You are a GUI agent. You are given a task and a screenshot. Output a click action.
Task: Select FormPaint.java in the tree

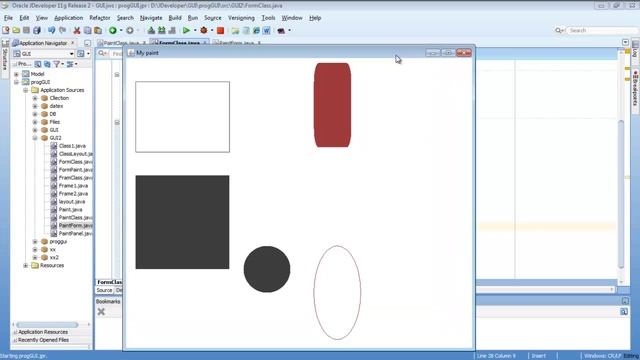pos(76,170)
